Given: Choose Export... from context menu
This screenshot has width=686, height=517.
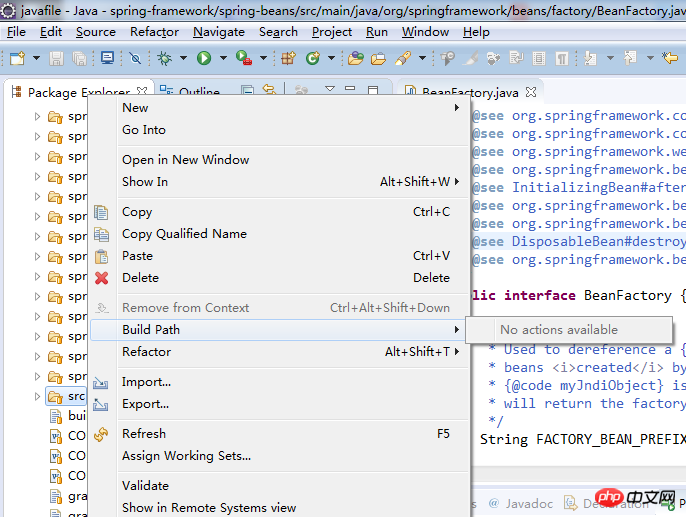Looking at the screenshot, I should [280, 403].
